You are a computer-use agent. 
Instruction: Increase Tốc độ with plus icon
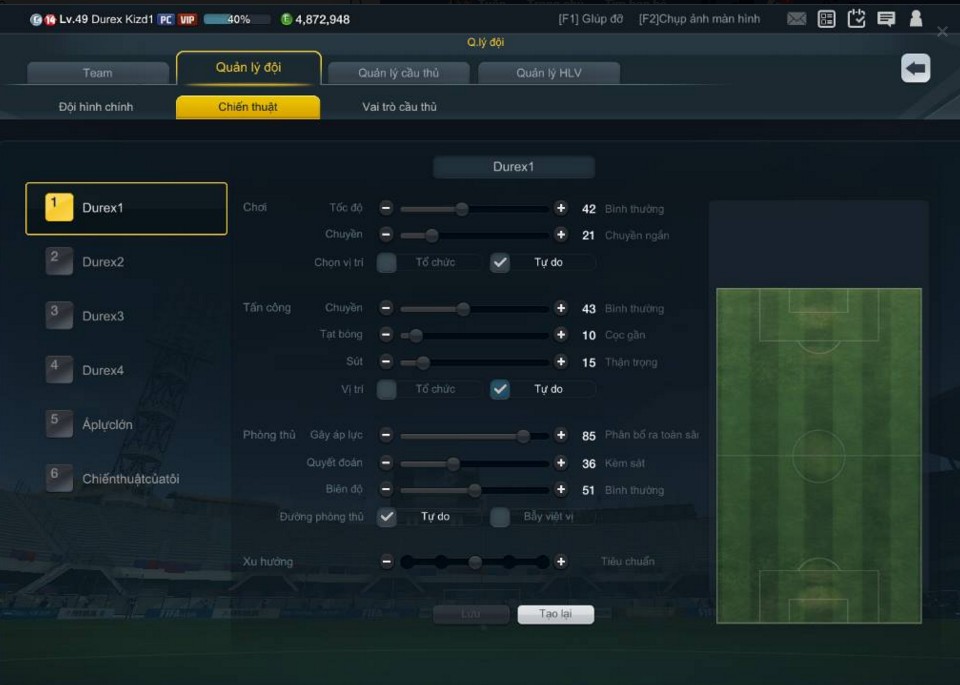[x=560, y=208]
